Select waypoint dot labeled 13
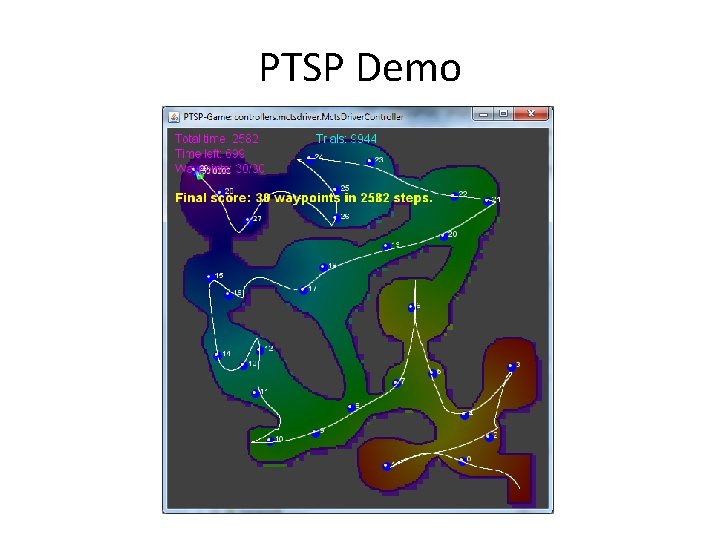Screen dimensions: 720x540 pyautogui.click(x=244, y=366)
